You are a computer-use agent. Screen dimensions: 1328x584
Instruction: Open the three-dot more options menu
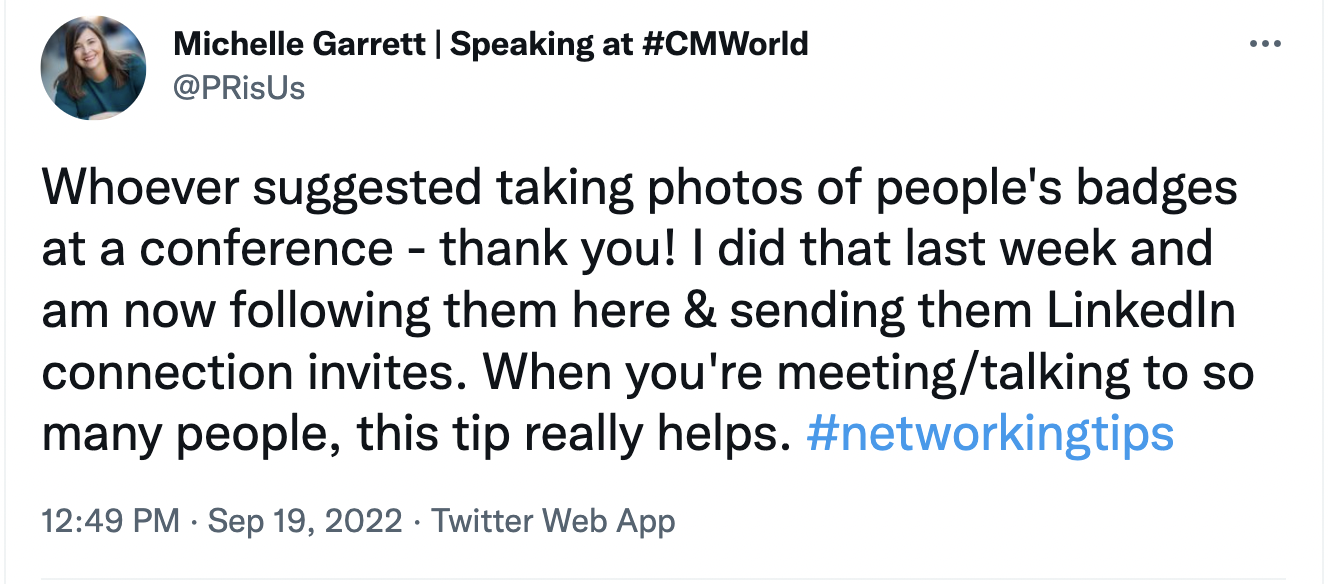[1265, 44]
